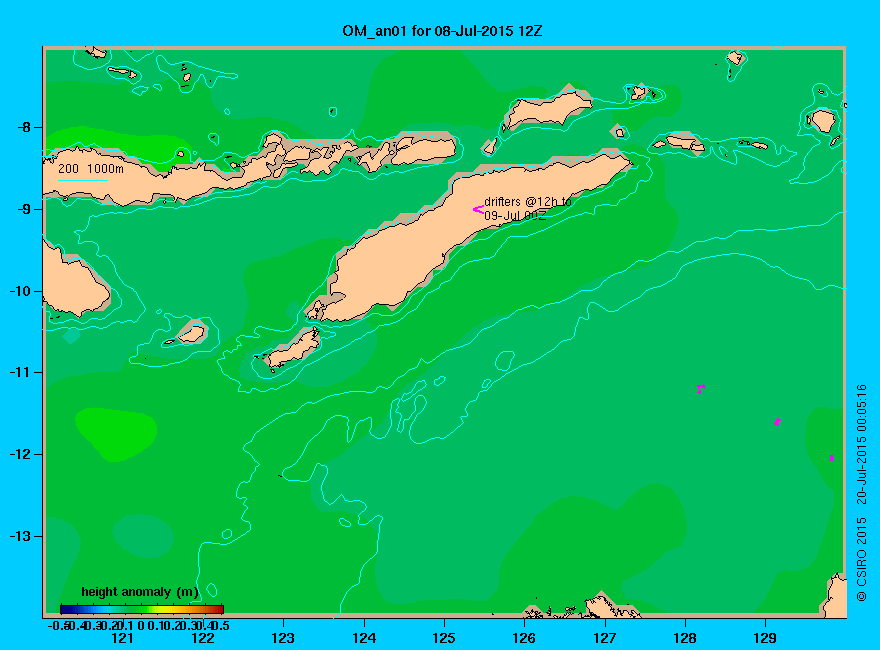
Task: Click the small Savu island near longitude 122
Action: click(x=191, y=335)
